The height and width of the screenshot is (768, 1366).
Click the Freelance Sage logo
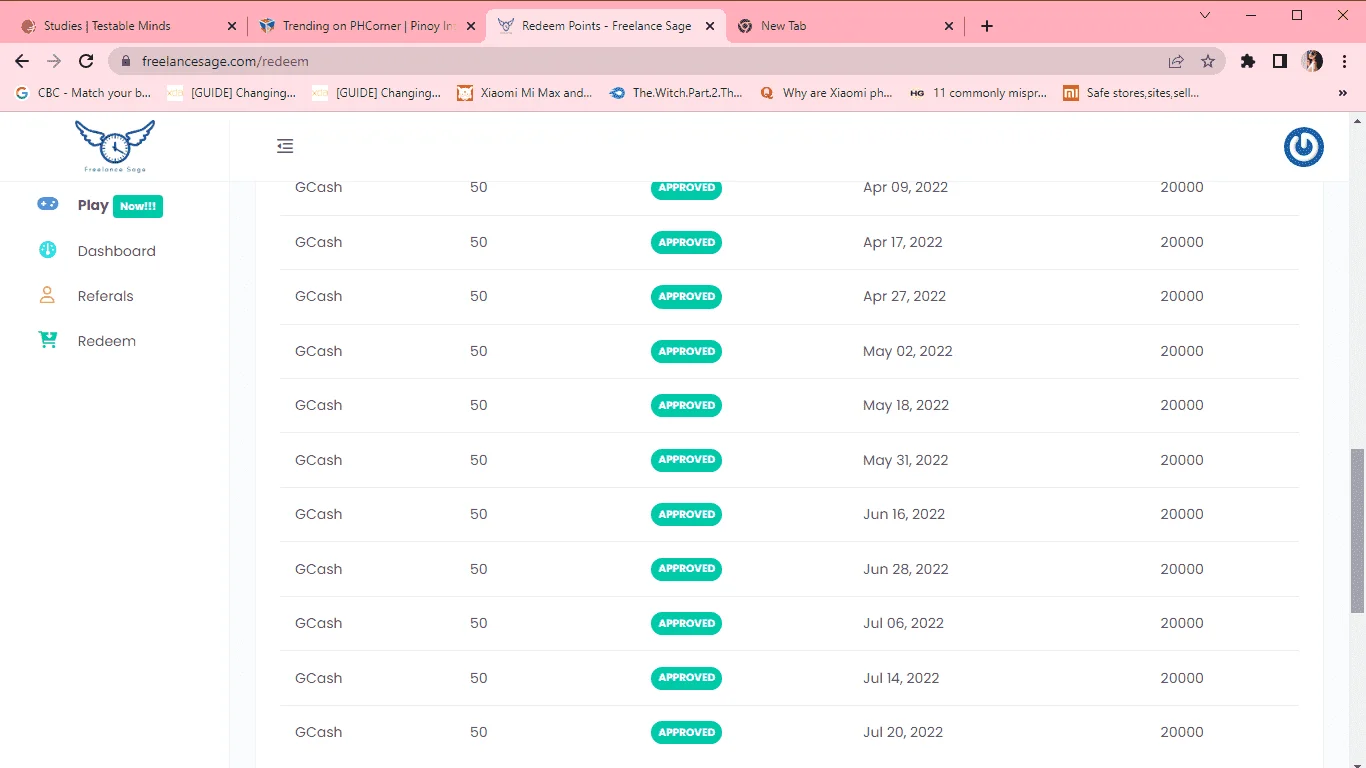coord(115,146)
